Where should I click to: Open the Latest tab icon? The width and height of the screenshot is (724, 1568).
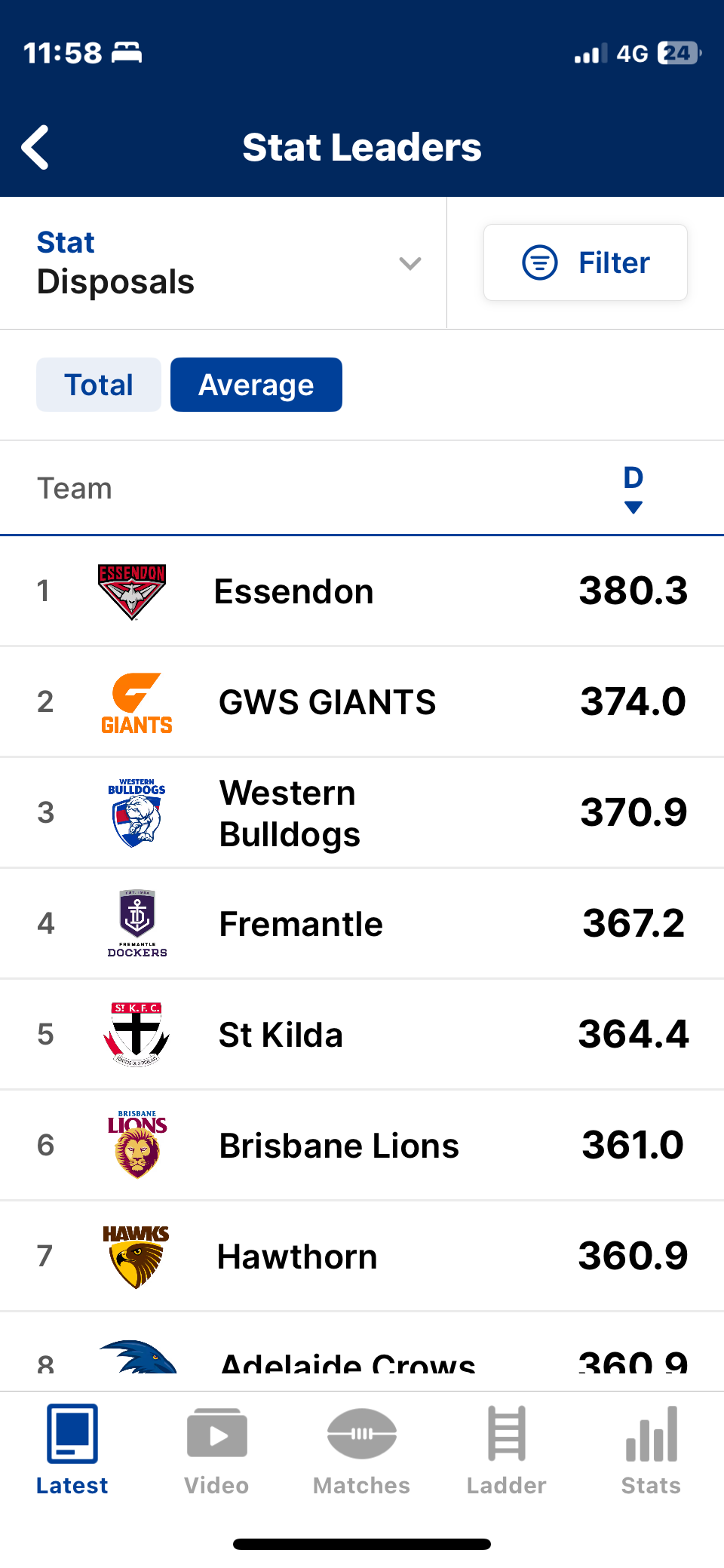72,1433
